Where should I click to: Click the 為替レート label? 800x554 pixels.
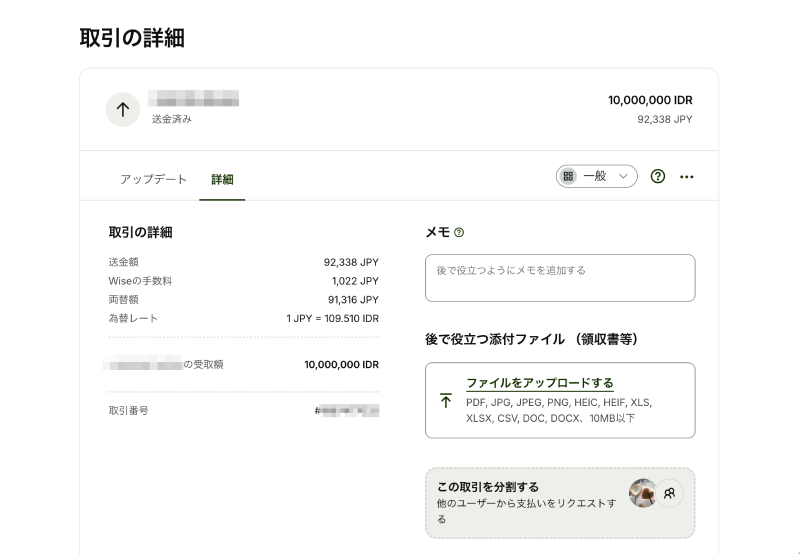133,318
